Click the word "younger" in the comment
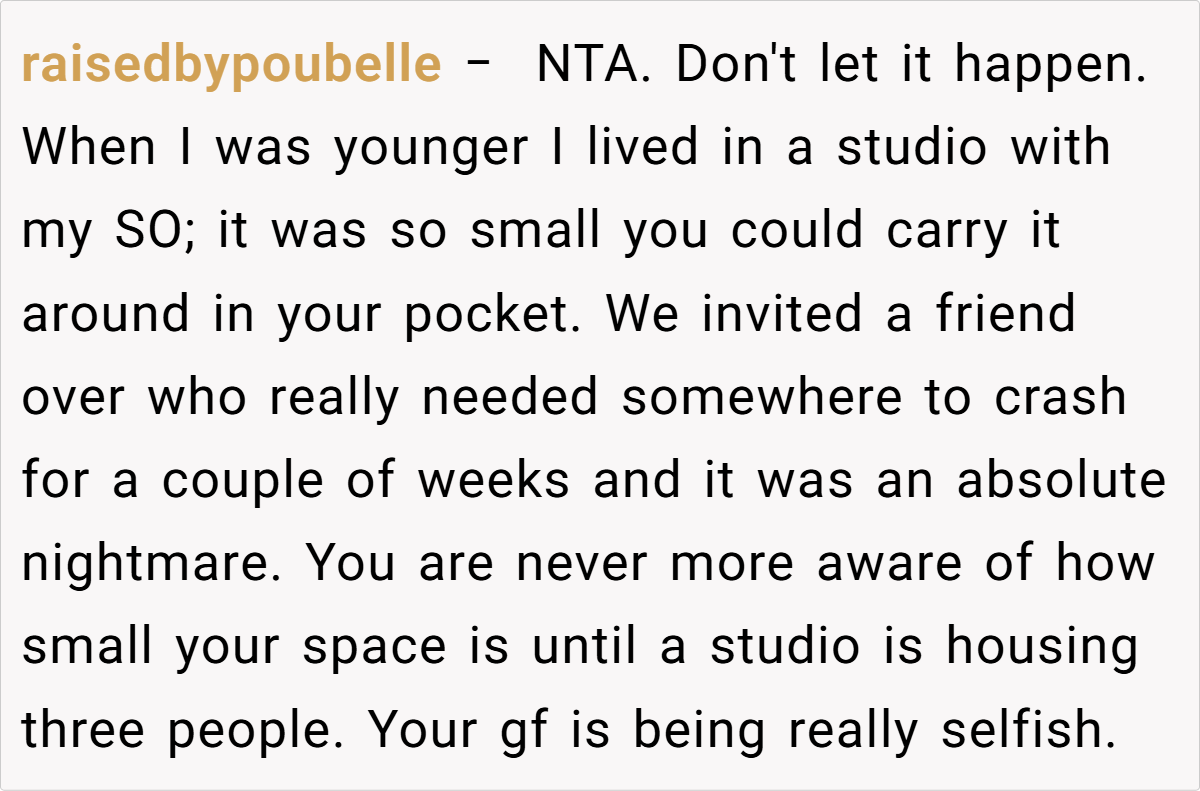This screenshot has height=791, width=1200. point(431,148)
